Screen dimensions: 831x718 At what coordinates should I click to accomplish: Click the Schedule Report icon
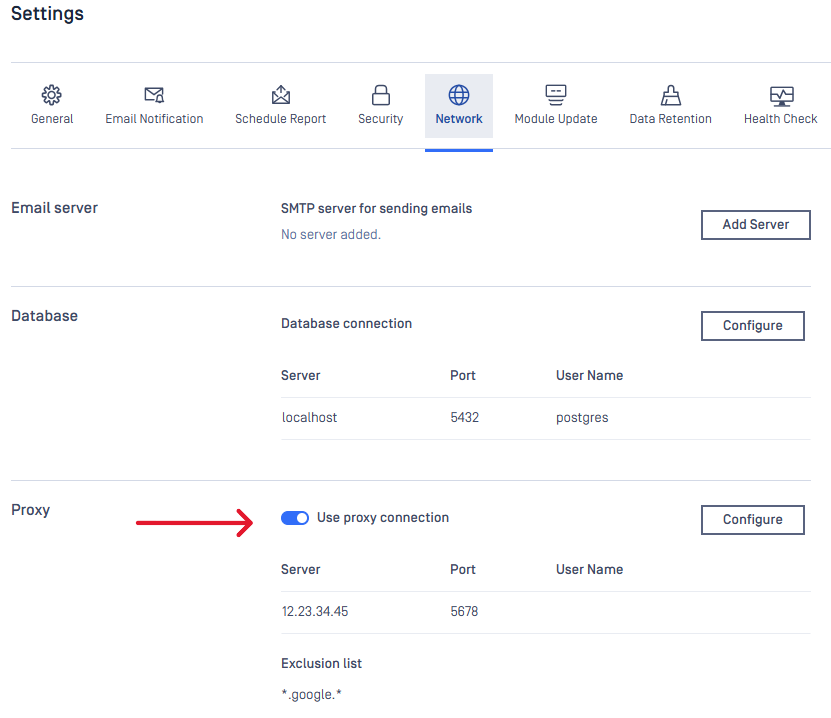[x=281, y=95]
